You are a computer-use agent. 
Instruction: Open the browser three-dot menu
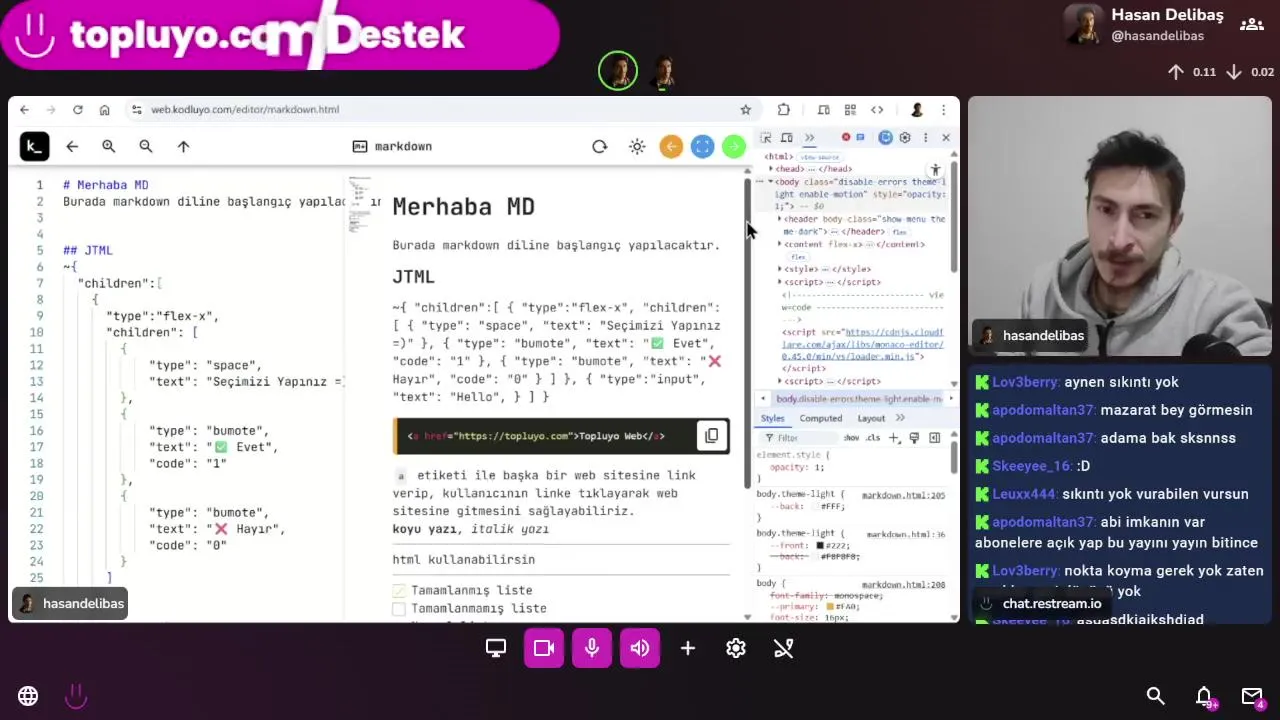click(943, 110)
